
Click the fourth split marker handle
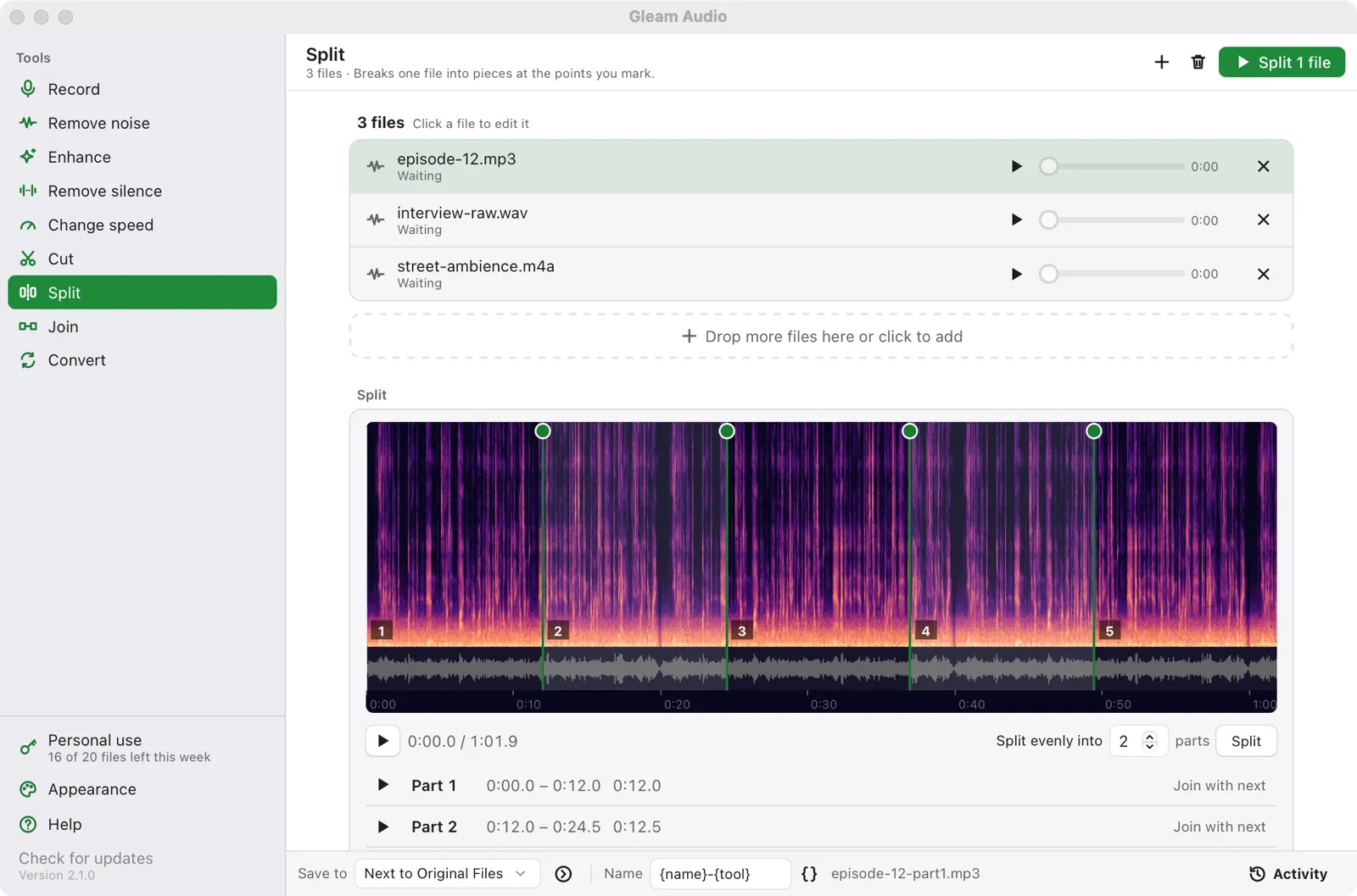(1094, 431)
